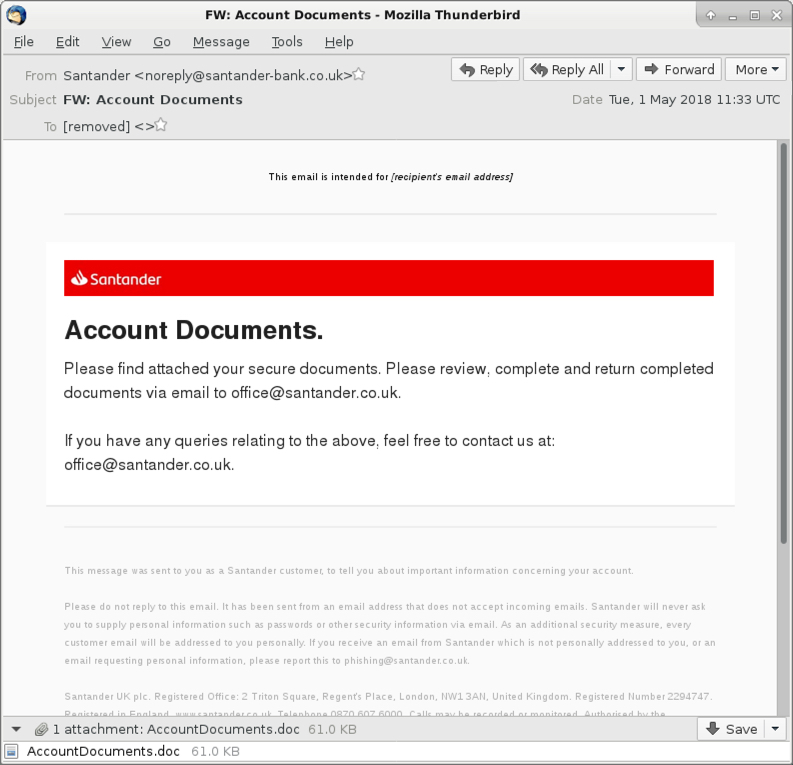Screen dimensions: 793x765
Task: Click the red Santander banner
Action: [x=388, y=278]
